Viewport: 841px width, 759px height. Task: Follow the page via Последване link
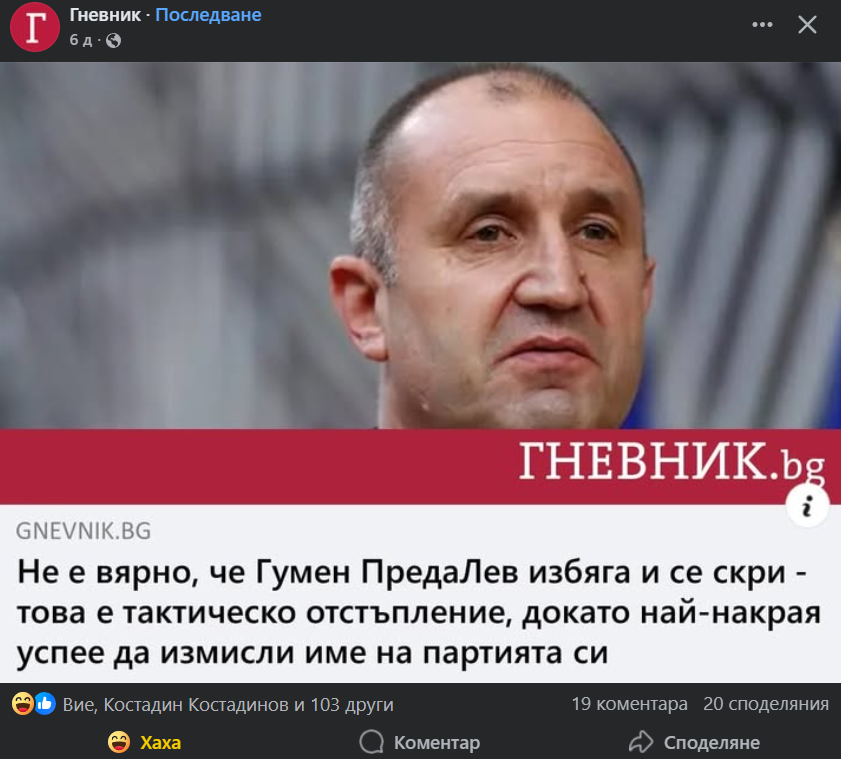point(208,14)
